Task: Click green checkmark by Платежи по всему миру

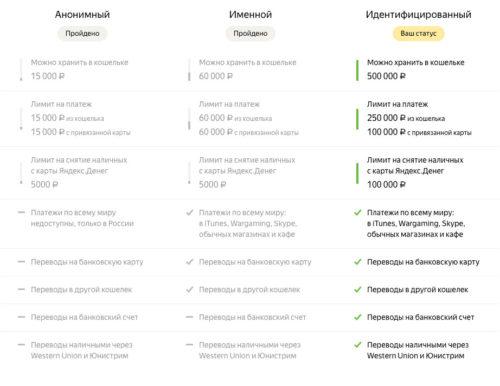Action: pyautogui.click(x=357, y=213)
